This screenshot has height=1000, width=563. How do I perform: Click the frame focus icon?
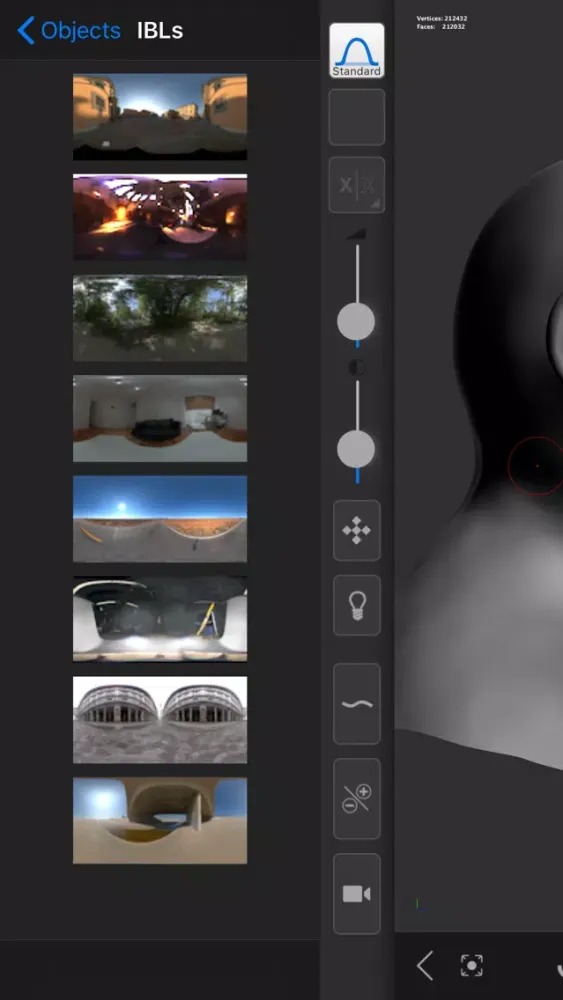tap(472, 966)
